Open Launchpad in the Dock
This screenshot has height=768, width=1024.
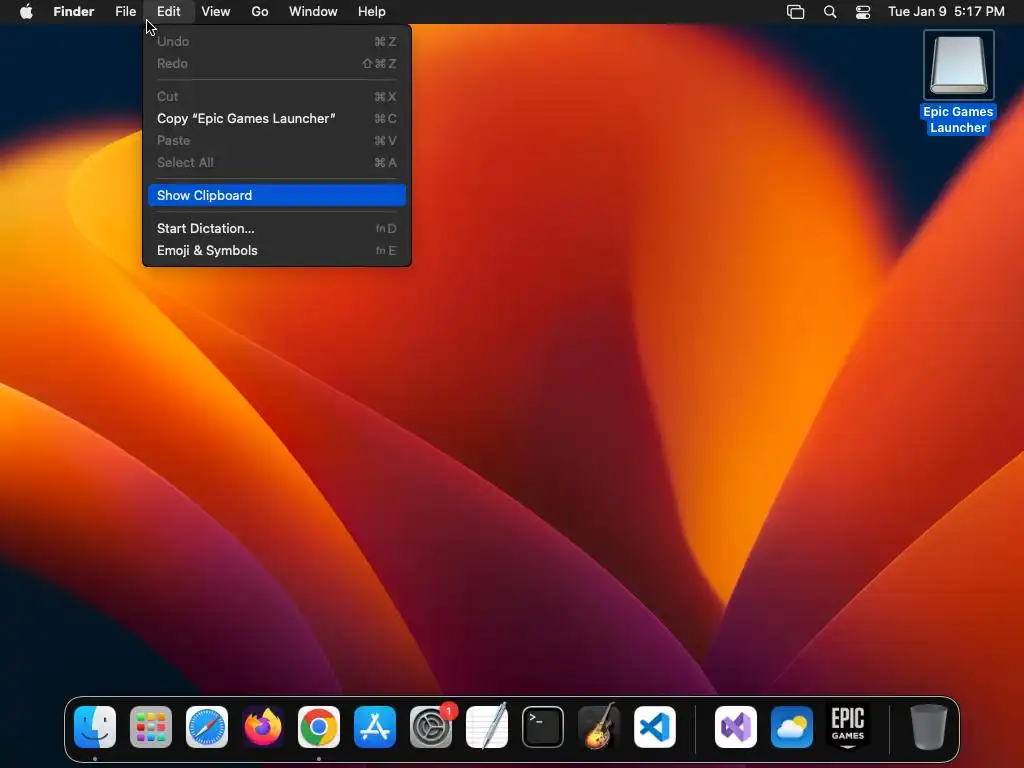151,727
